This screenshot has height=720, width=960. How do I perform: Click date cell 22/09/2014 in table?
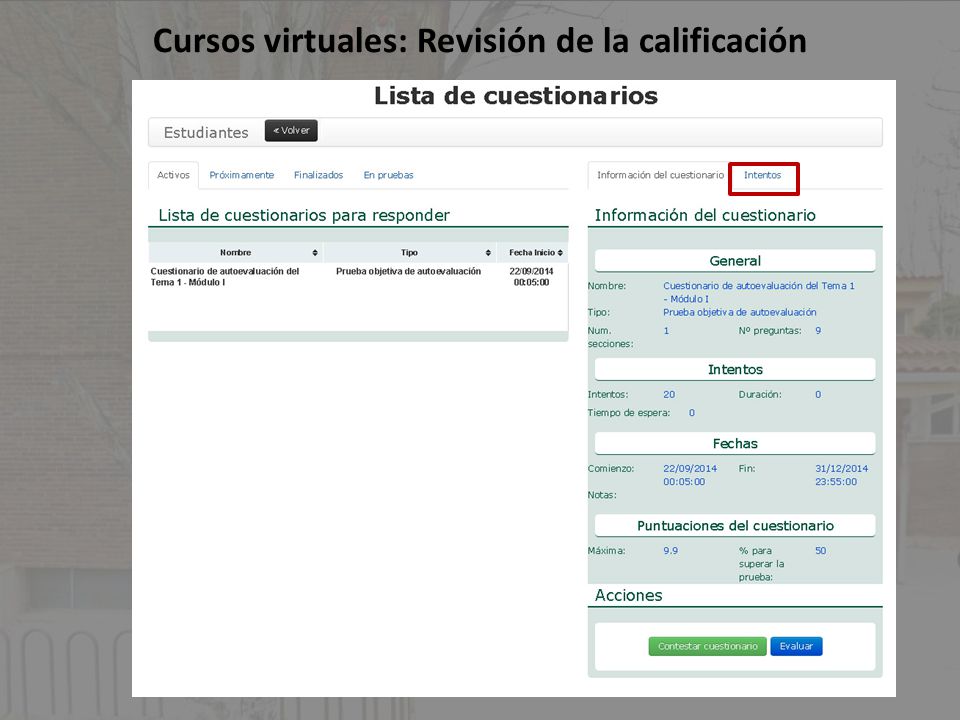[x=531, y=277]
